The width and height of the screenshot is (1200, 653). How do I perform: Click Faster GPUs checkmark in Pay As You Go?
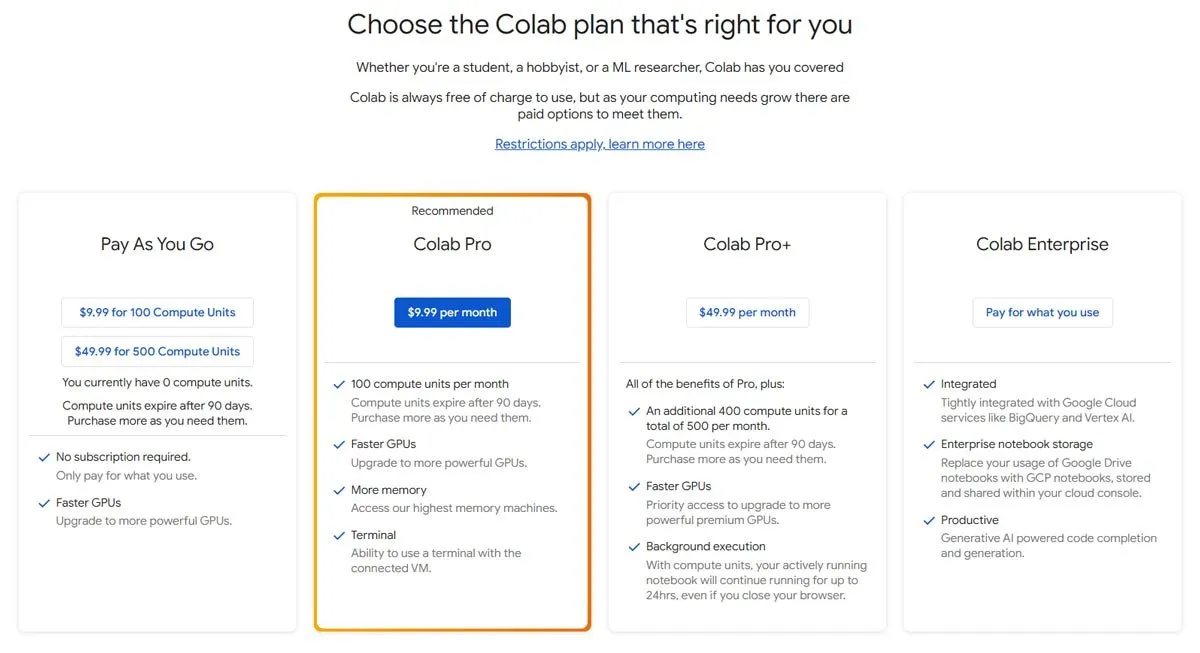(x=44, y=503)
